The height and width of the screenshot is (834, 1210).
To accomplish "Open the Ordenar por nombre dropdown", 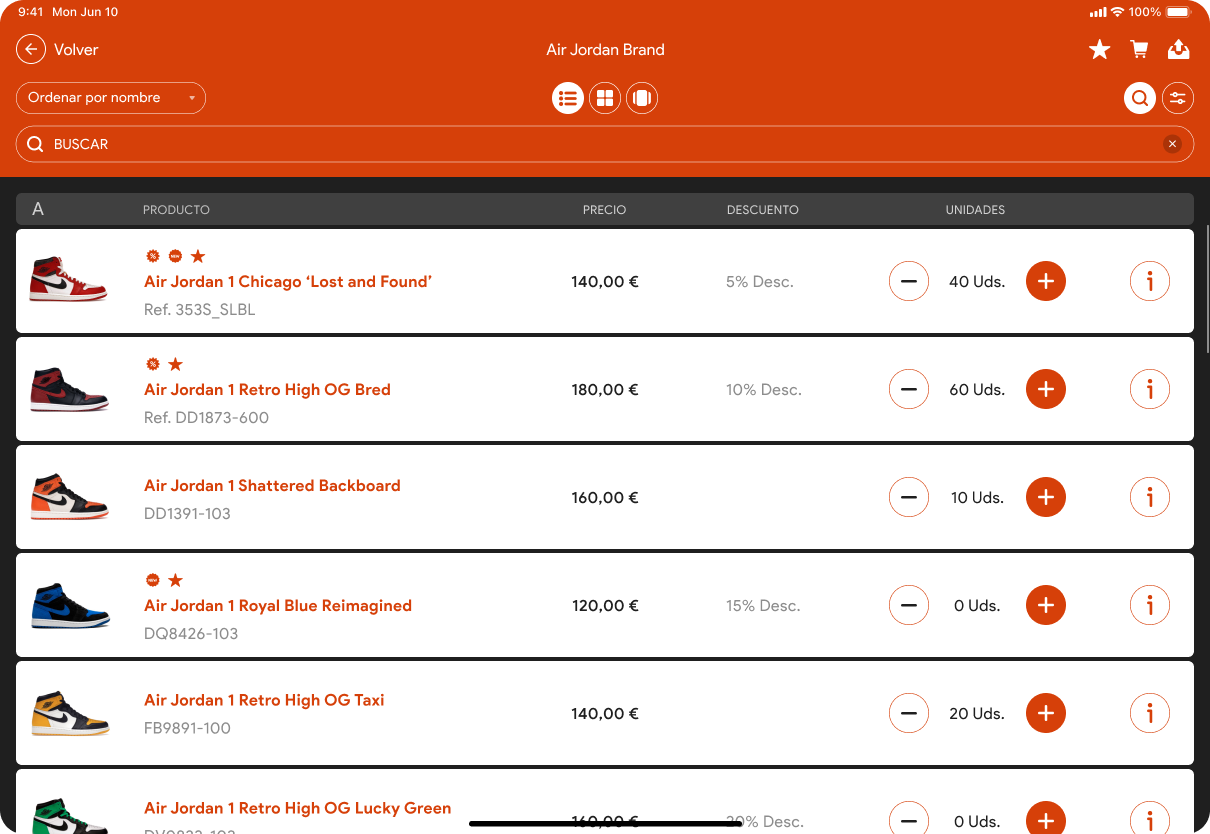I will click(111, 98).
